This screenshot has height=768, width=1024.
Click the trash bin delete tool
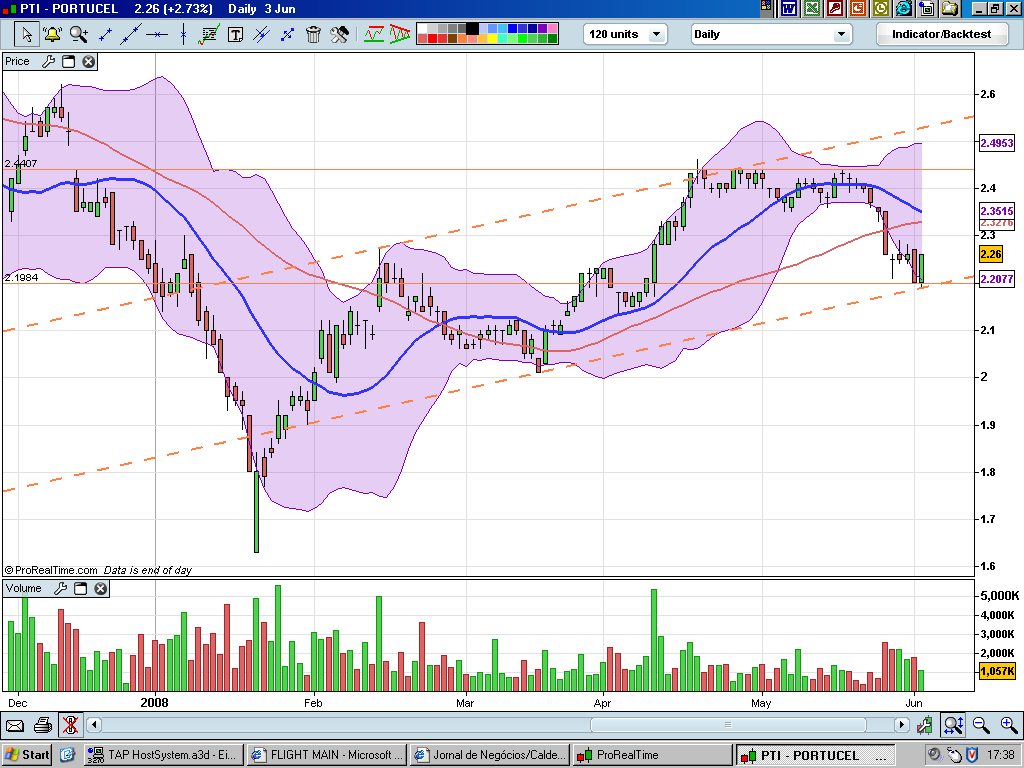(313, 34)
